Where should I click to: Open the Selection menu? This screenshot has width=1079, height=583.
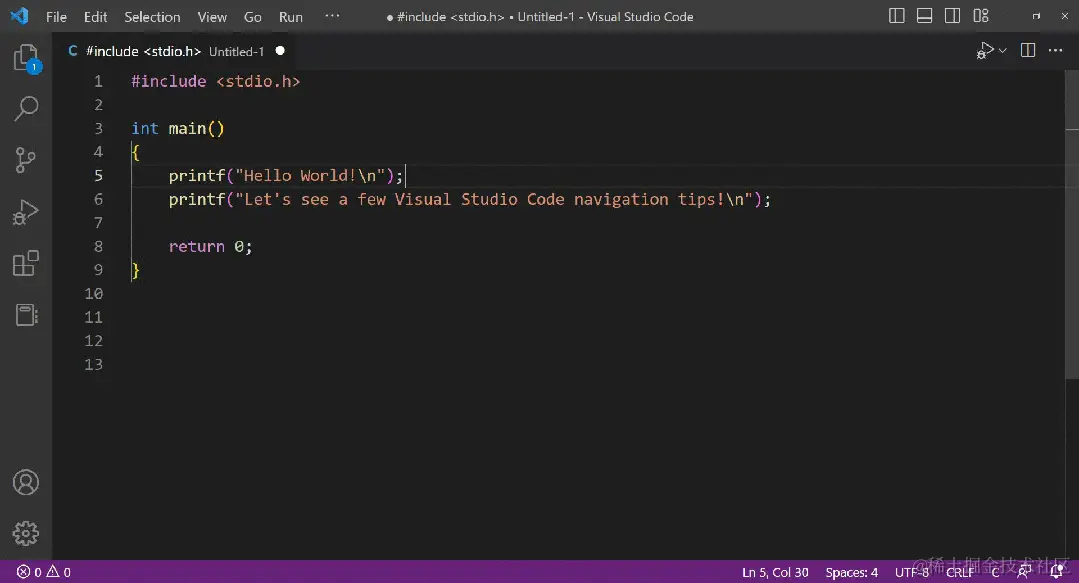[x=152, y=17]
